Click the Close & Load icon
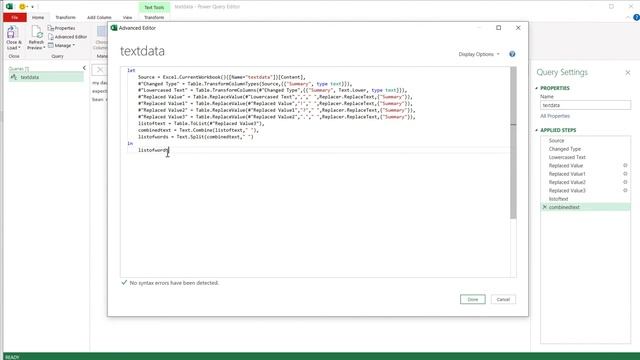 12,32
